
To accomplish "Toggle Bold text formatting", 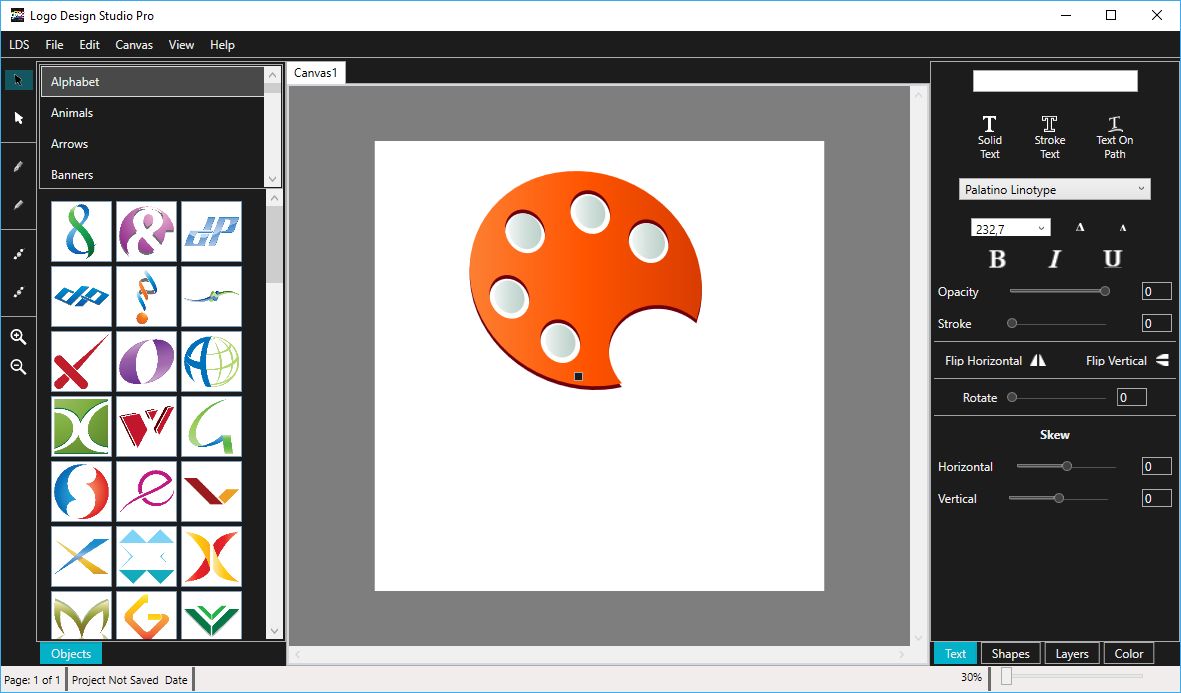I will 997,260.
